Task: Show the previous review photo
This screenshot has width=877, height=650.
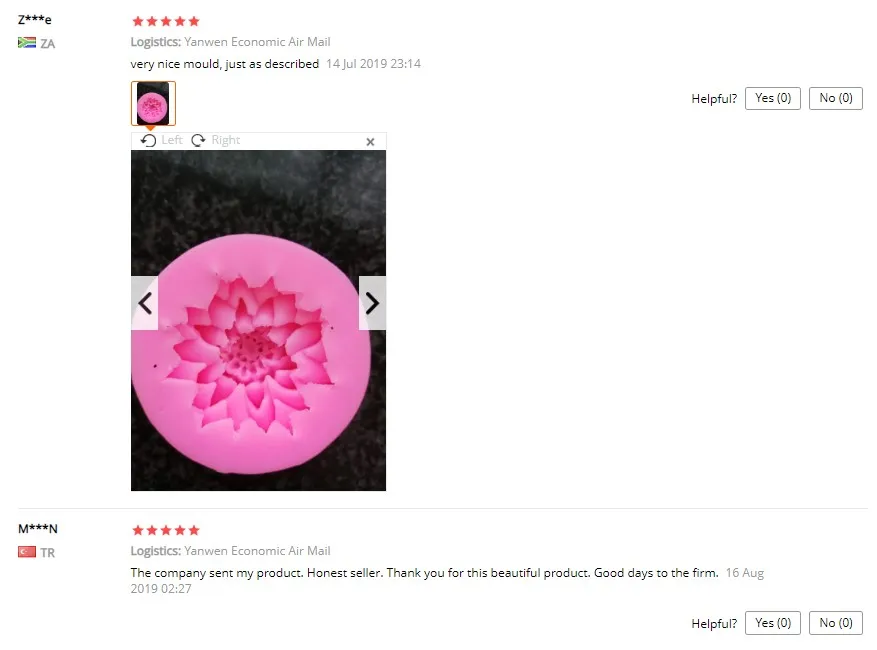Action: (x=145, y=303)
